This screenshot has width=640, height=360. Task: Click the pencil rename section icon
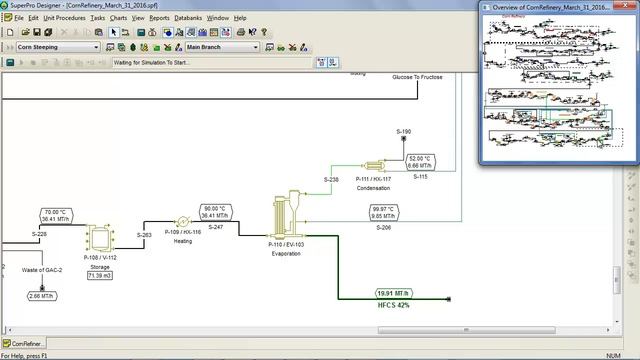pyautogui.click(x=179, y=47)
